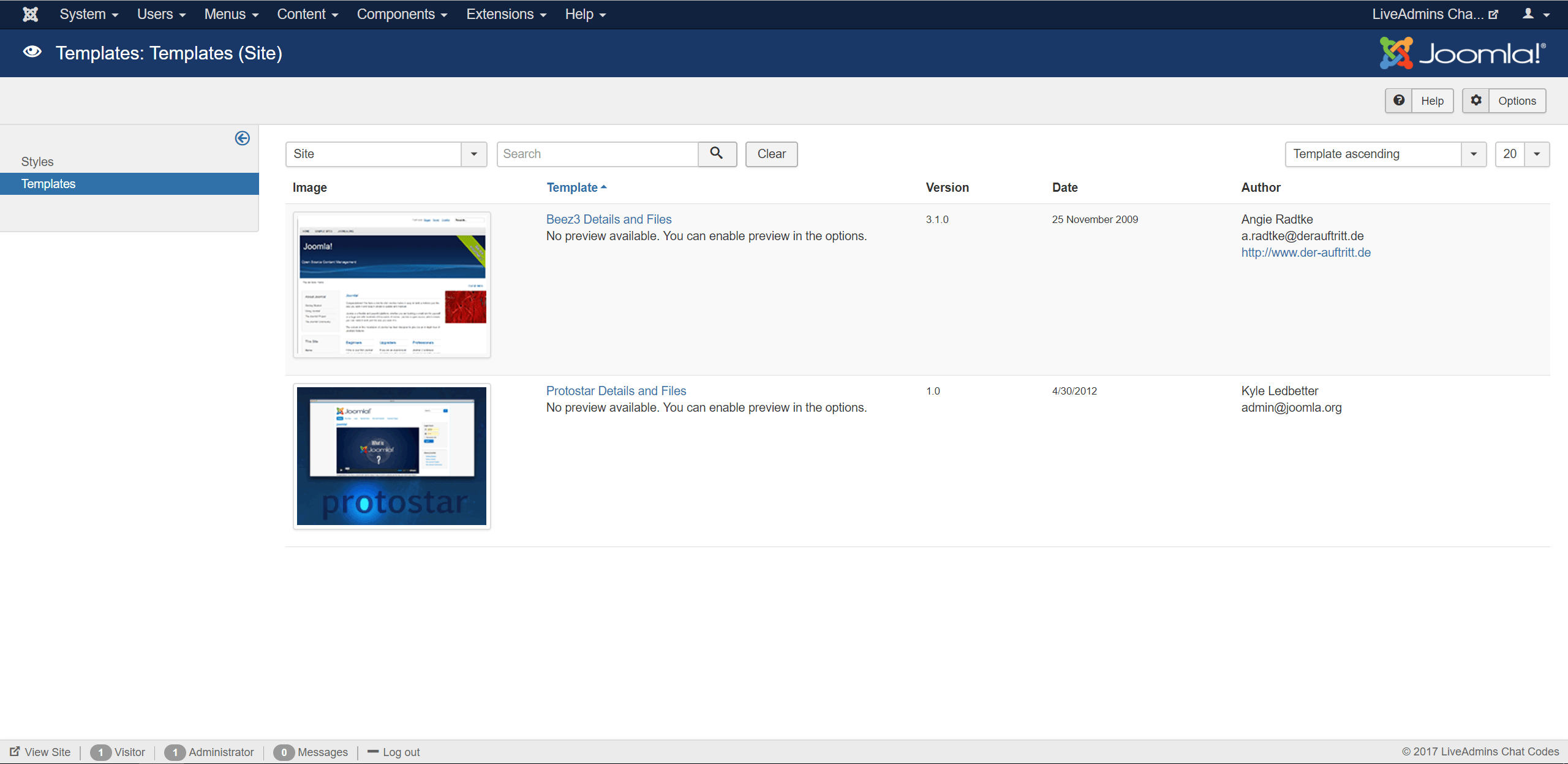The image size is (1568, 764).
Task: Click the View Site external icon
Action: tap(15, 751)
